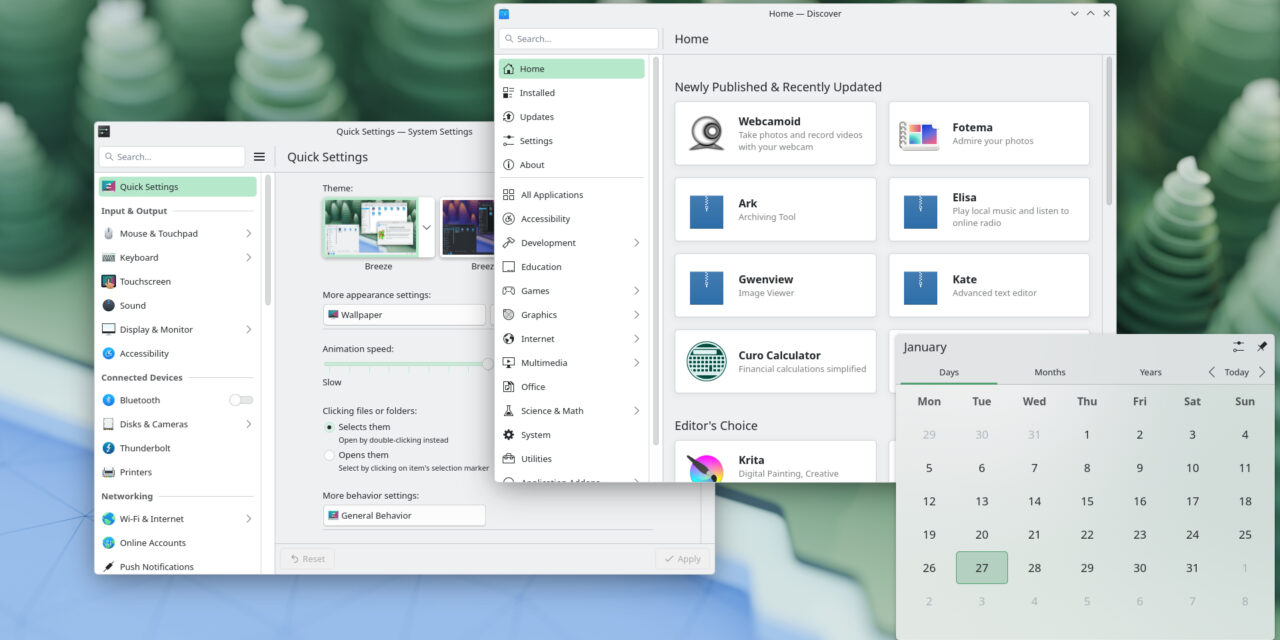
Task: Select Home in Discover sidebar
Action: (572, 69)
